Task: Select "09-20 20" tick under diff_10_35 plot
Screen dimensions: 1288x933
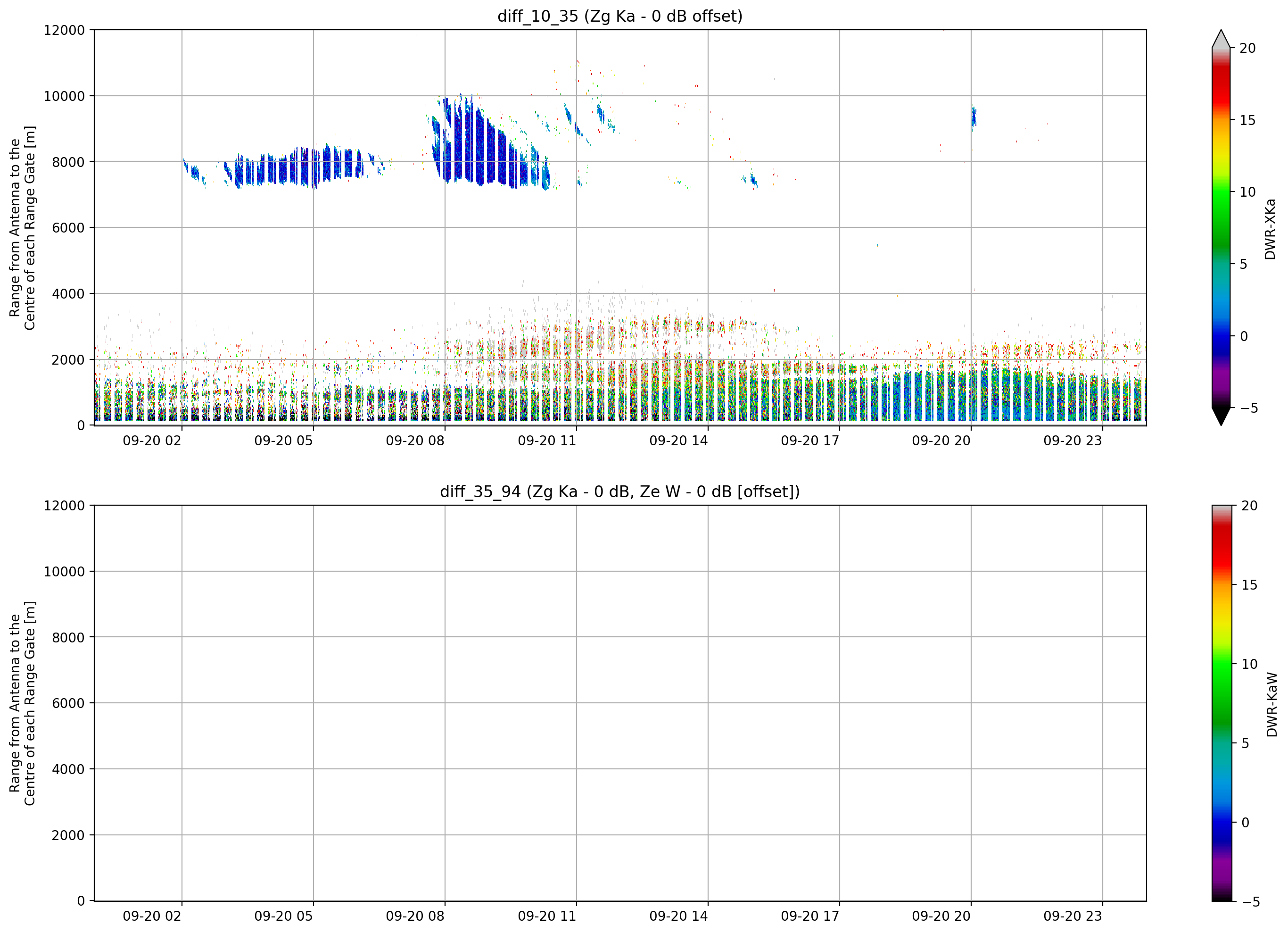Action: click(x=941, y=441)
